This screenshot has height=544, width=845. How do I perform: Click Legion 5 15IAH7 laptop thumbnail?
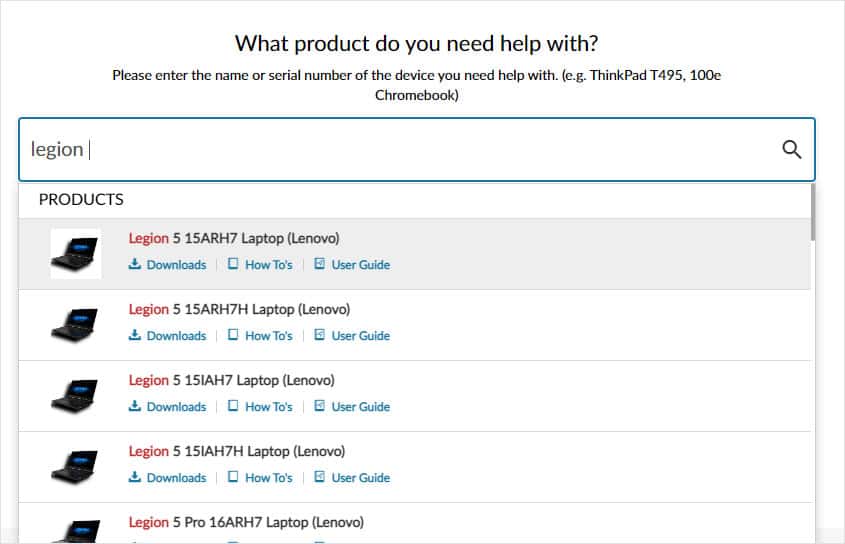pos(75,396)
